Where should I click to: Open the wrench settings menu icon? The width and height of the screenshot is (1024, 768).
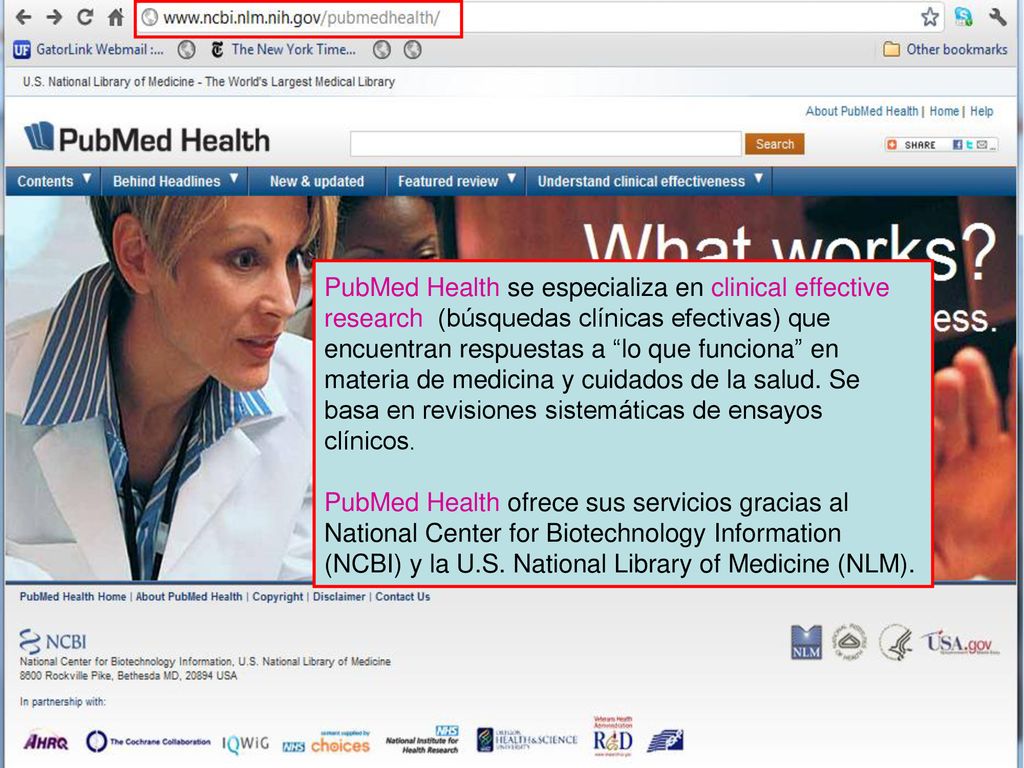coord(997,17)
